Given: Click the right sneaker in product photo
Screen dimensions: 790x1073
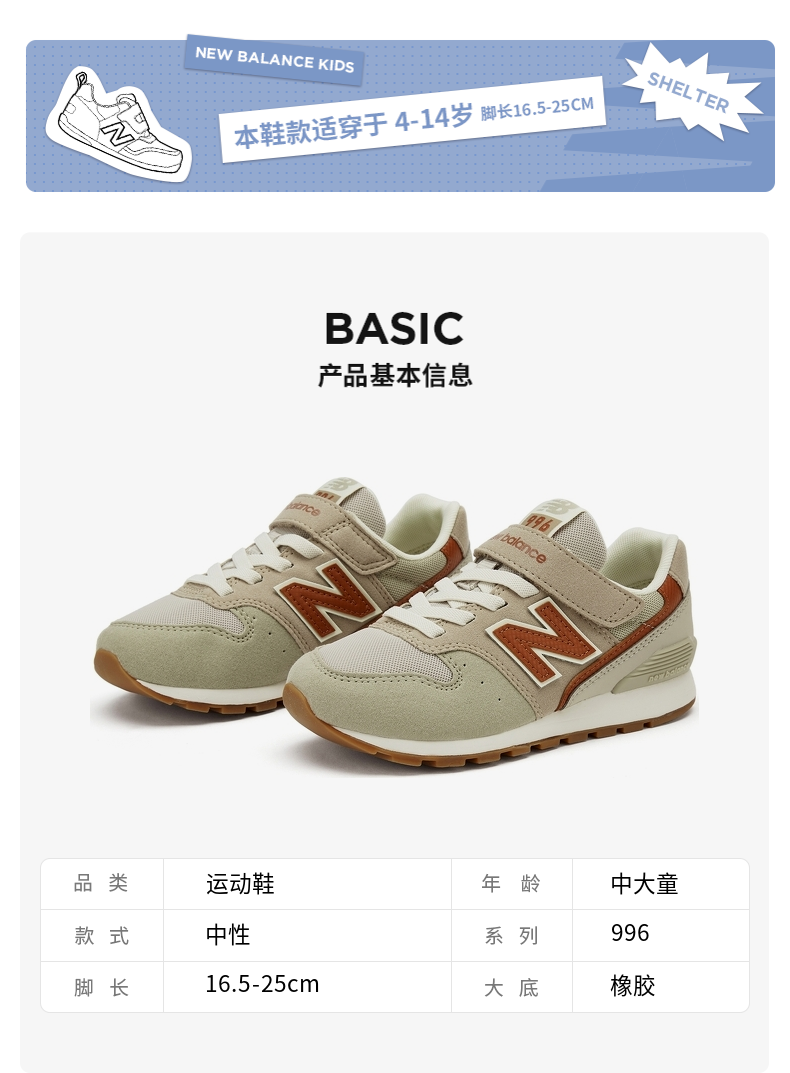Looking at the screenshot, I should (490, 636).
